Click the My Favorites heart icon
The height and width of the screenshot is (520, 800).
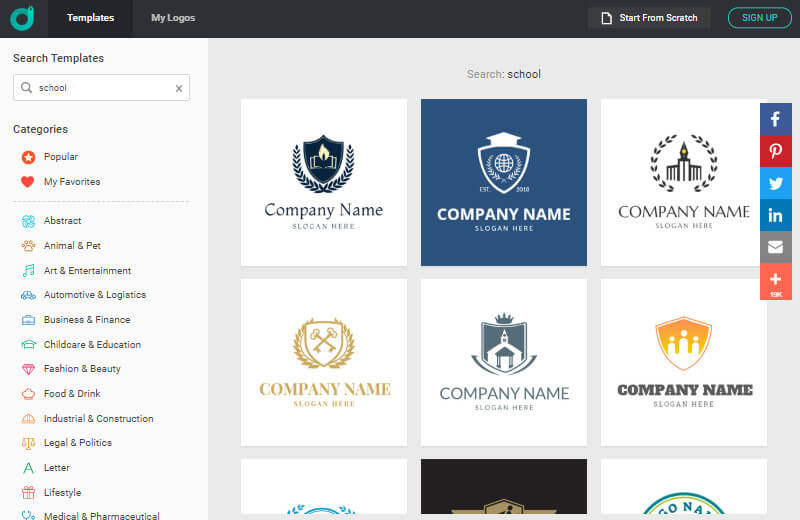pyautogui.click(x=28, y=182)
